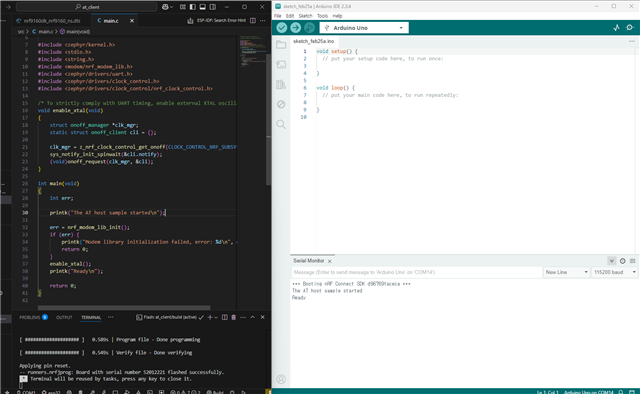Close the Serial Monitor tab
The image size is (640, 394).
(329, 261)
